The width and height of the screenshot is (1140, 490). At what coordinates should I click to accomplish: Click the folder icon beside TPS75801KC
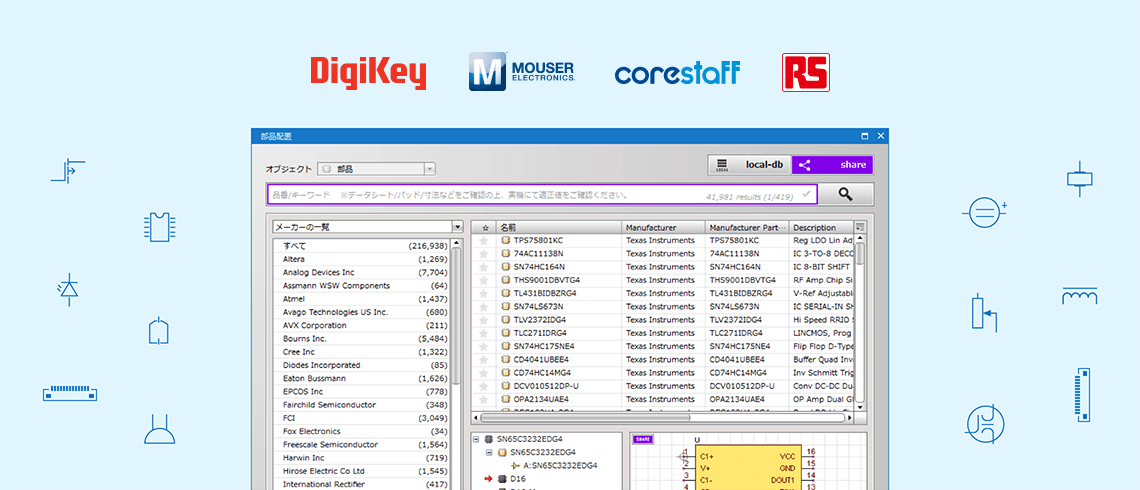point(505,240)
